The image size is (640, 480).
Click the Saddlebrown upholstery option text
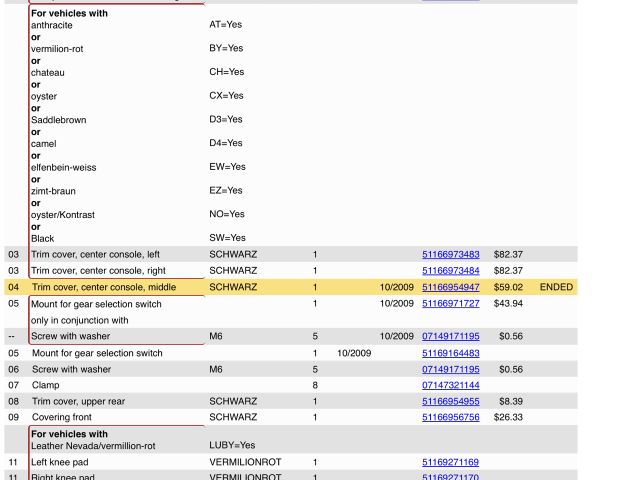pyautogui.click(x=58, y=120)
